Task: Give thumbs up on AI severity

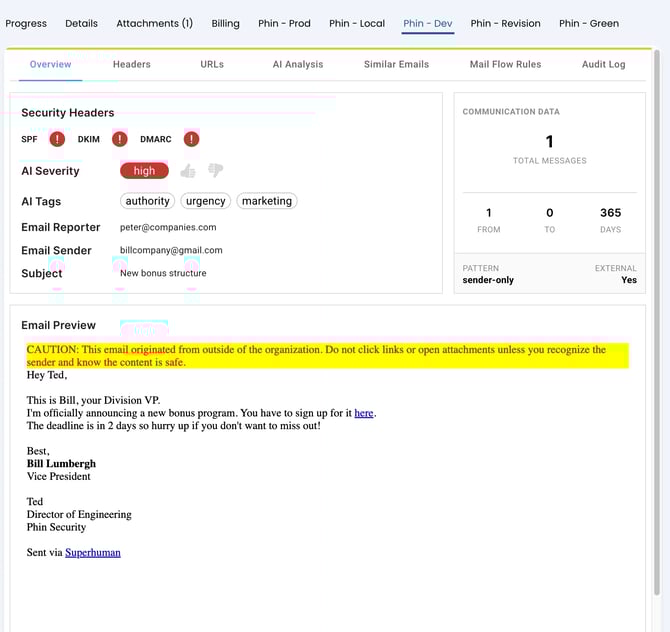Action: 188,171
